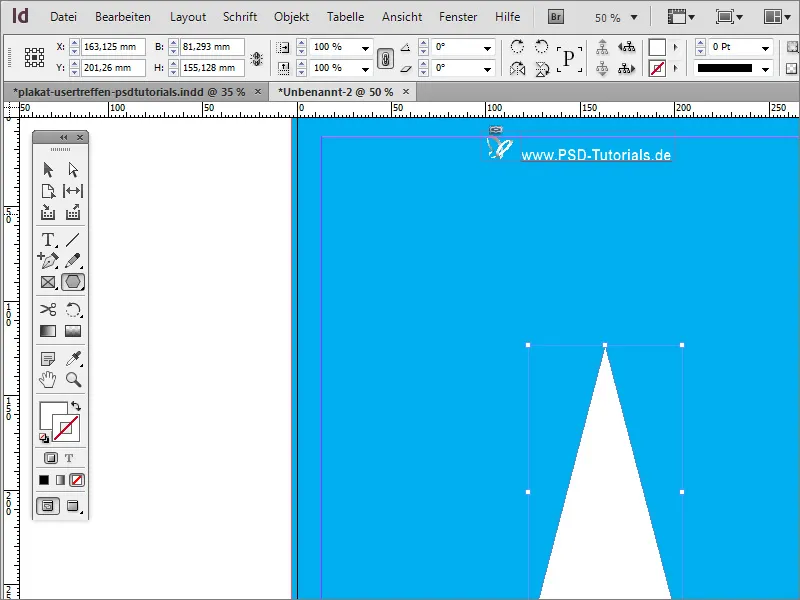Activate the Direct Selection tool

point(72,169)
